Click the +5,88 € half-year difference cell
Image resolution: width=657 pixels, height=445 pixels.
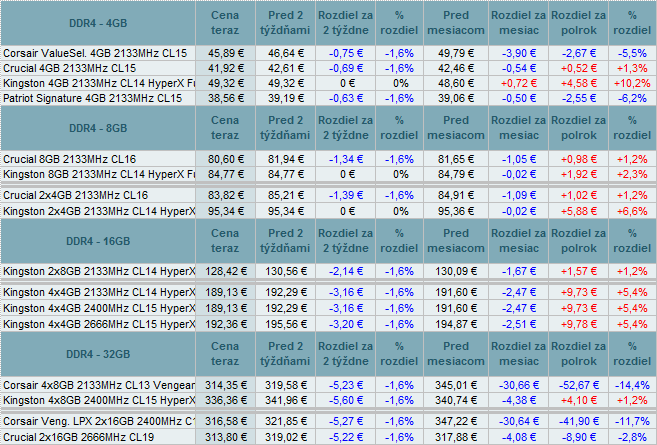pyautogui.click(x=579, y=211)
